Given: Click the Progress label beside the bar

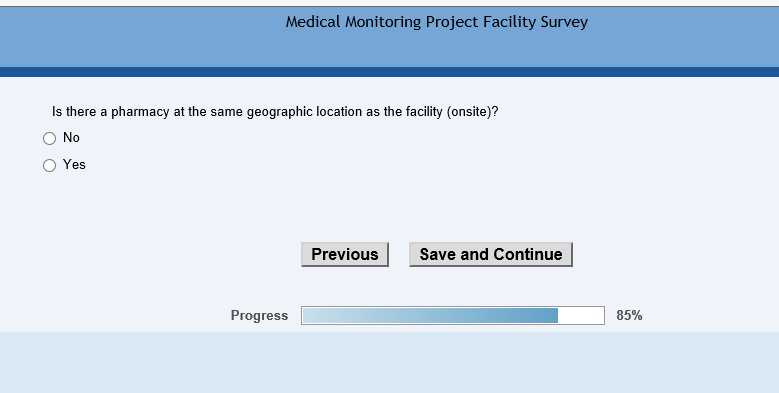Looking at the screenshot, I should tap(259, 315).
